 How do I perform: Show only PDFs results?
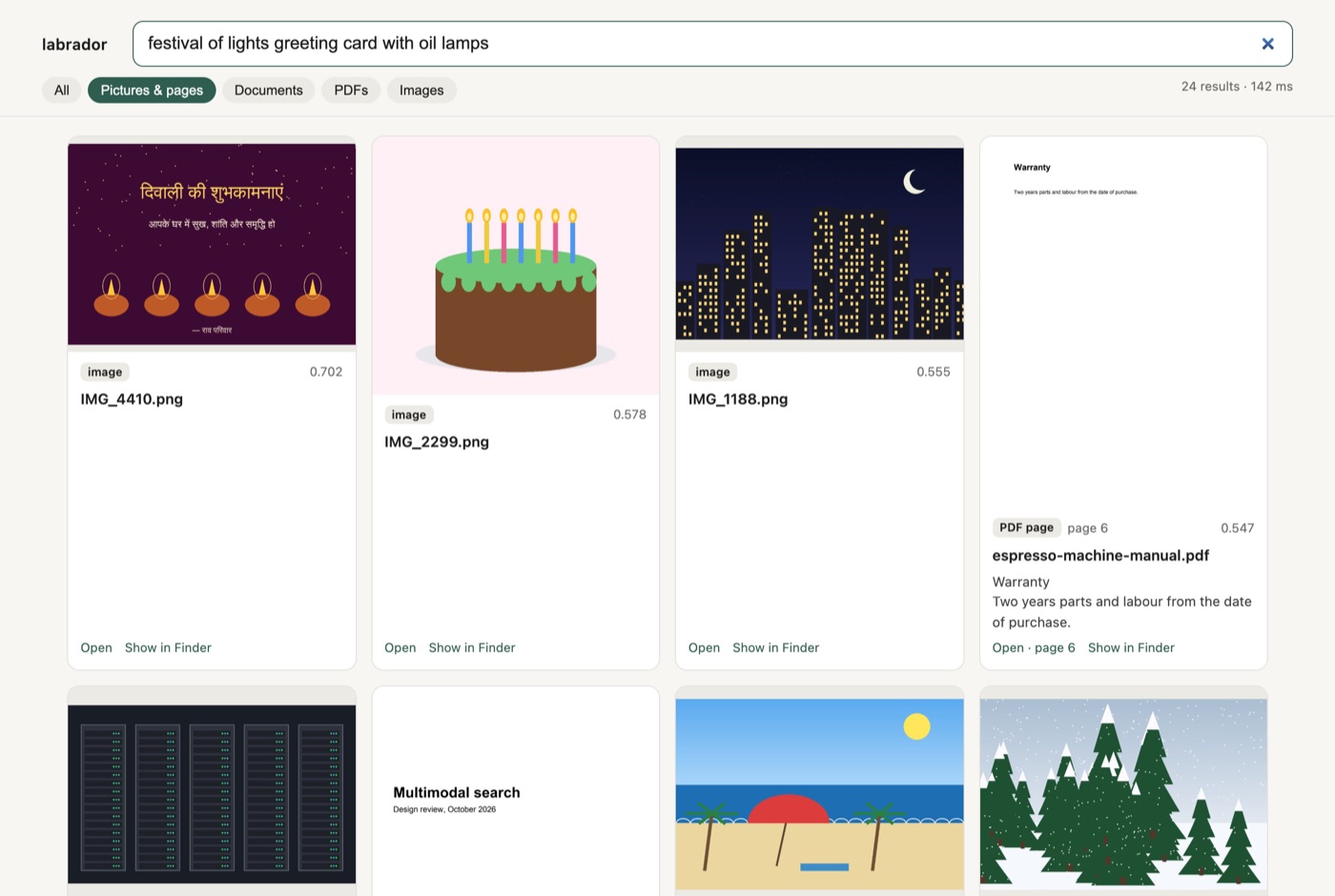[x=351, y=91]
